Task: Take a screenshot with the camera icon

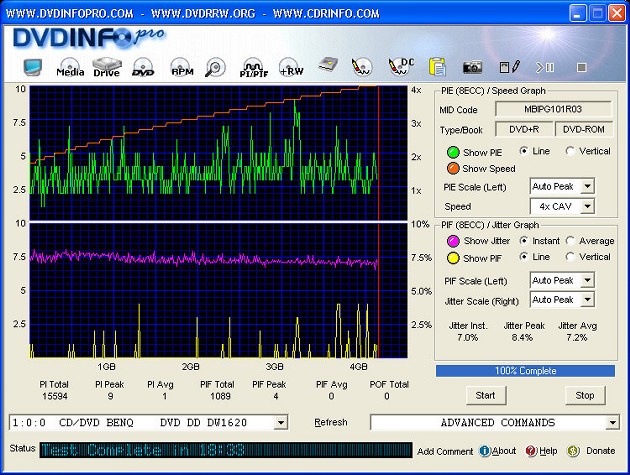Action: [472, 67]
